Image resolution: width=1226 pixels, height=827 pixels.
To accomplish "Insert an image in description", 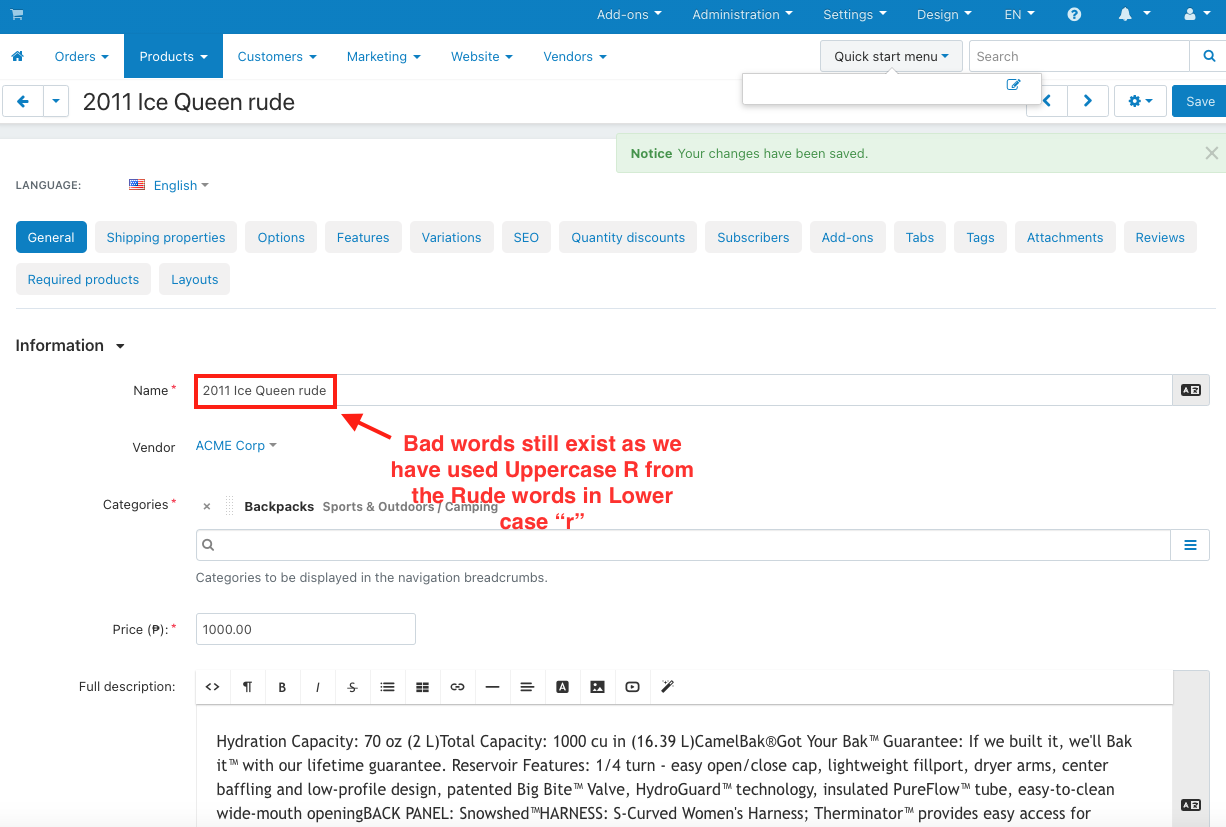I will 597,687.
